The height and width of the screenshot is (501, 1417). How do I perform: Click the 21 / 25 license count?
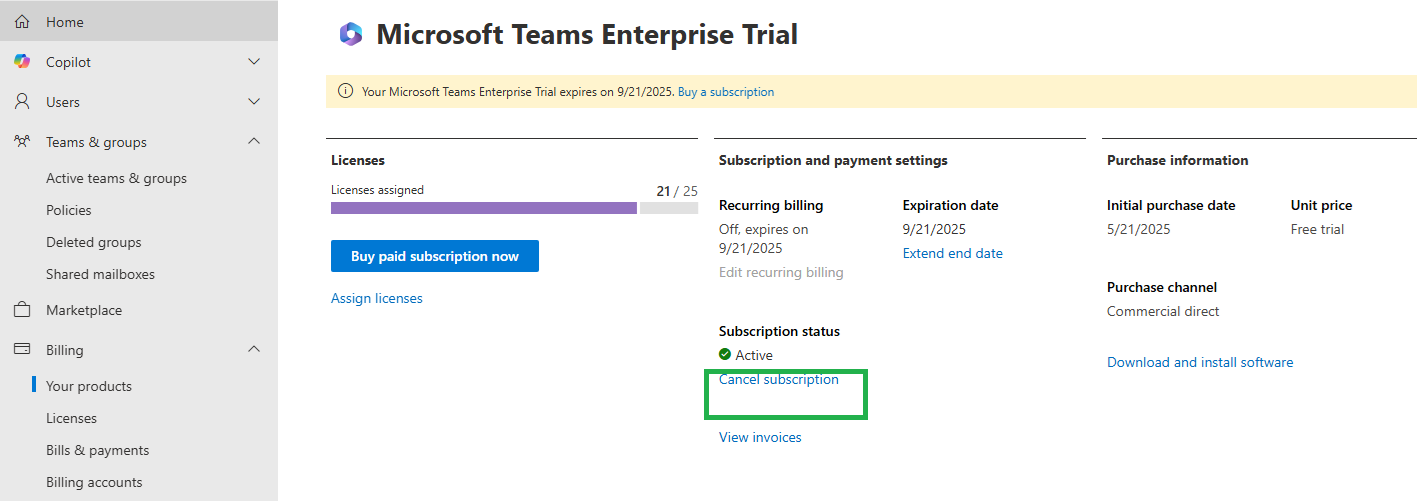677,190
